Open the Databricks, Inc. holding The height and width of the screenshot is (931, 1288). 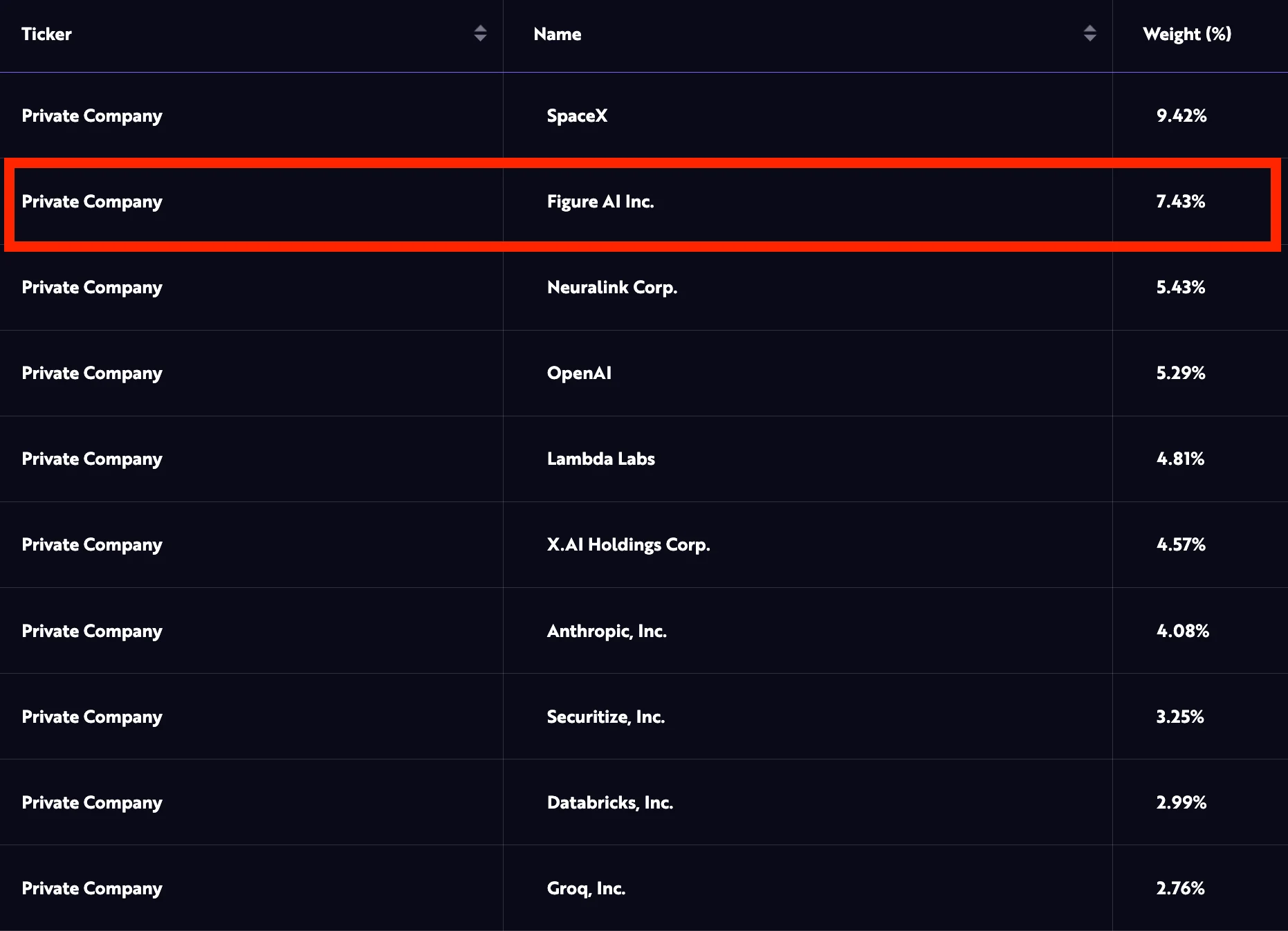coord(609,802)
